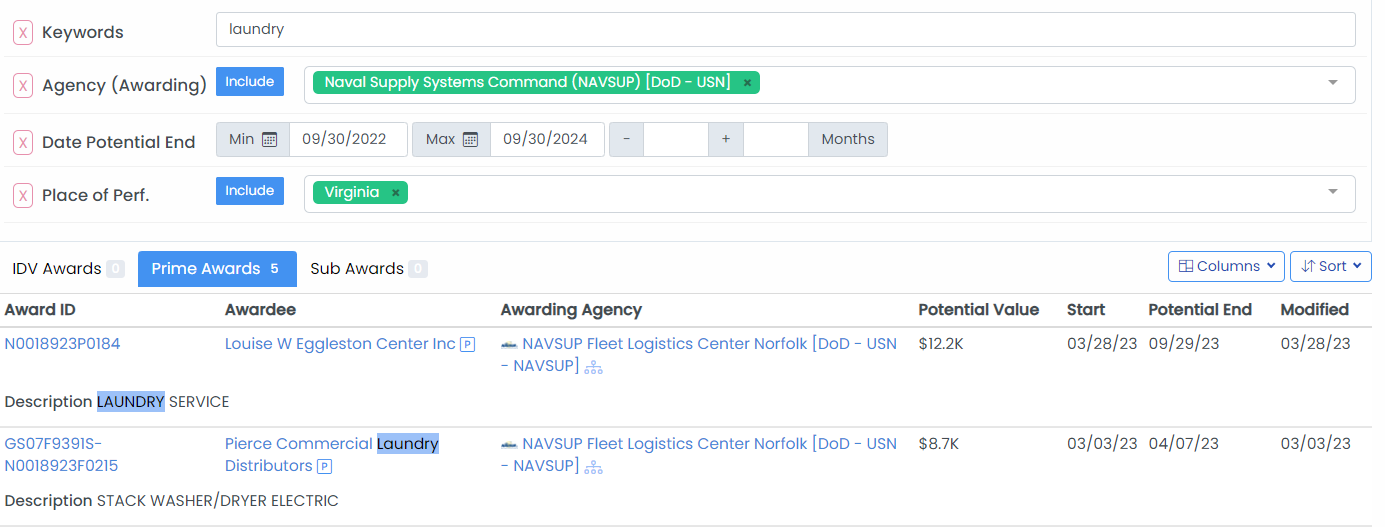The height and width of the screenshot is (527, 1385).
Task: Open award N0018923P0184 link
Action: [x=62, y=344]
